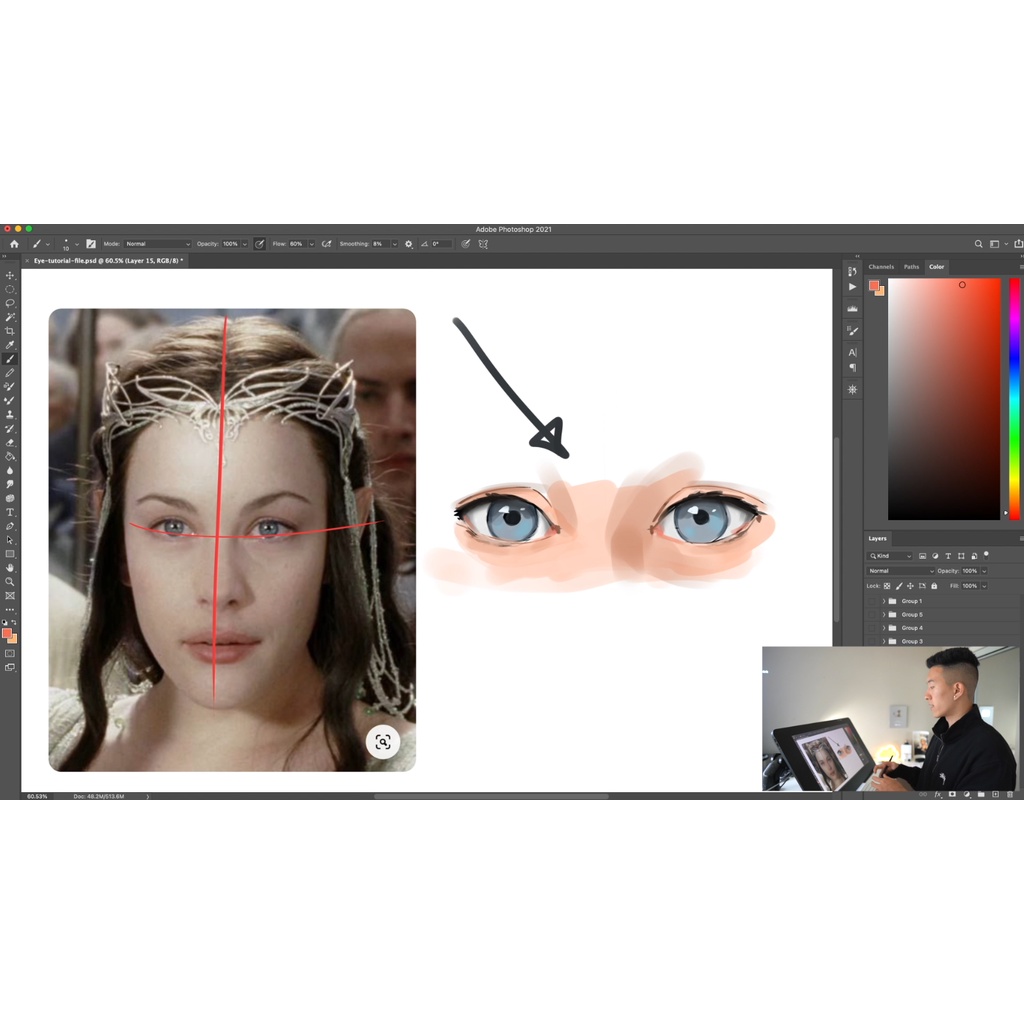Expand the Group 4 layer folder

pos(883,628)
